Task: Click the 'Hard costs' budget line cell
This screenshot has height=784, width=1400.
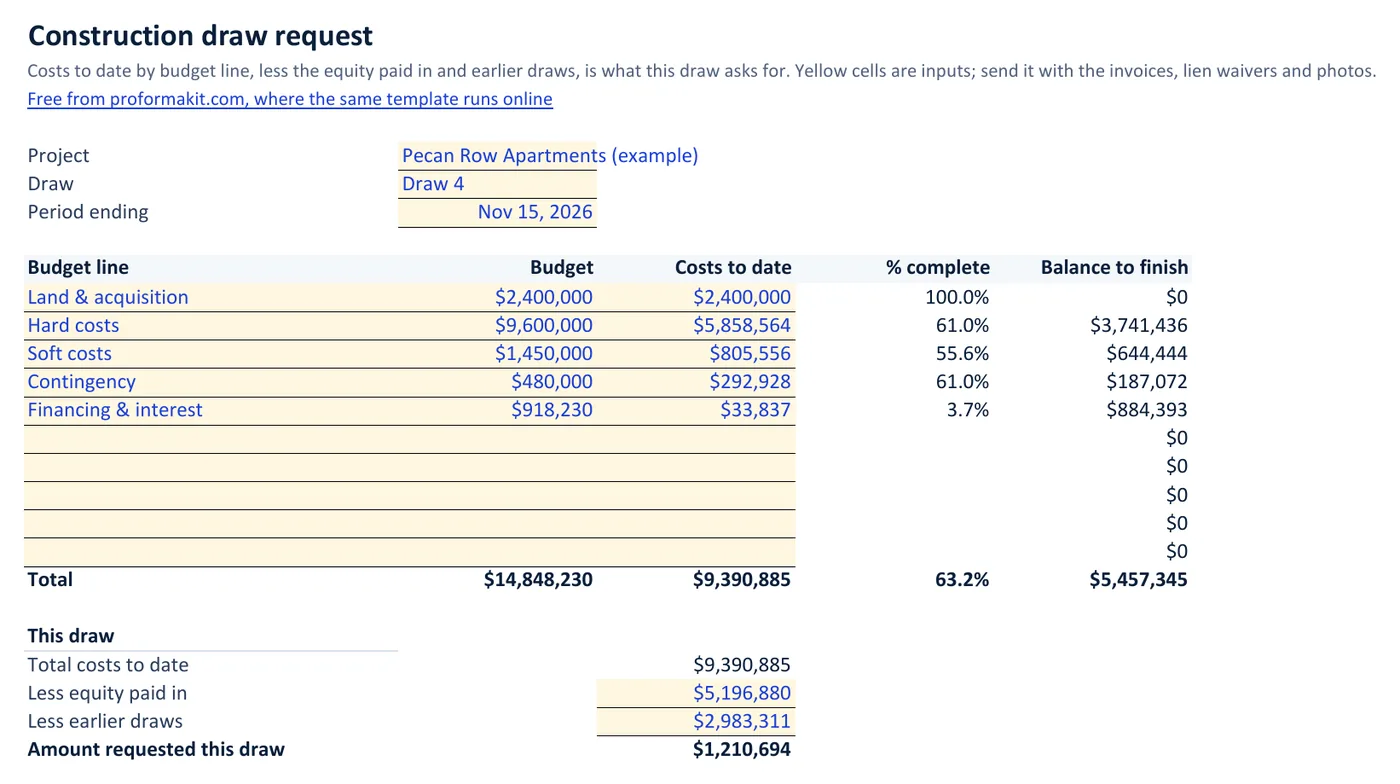Action: point(211,325)
